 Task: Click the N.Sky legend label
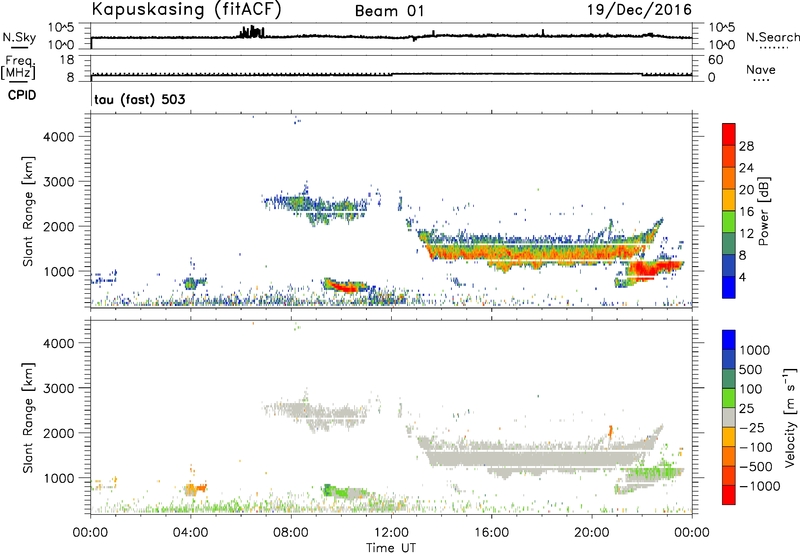[19, 37]
